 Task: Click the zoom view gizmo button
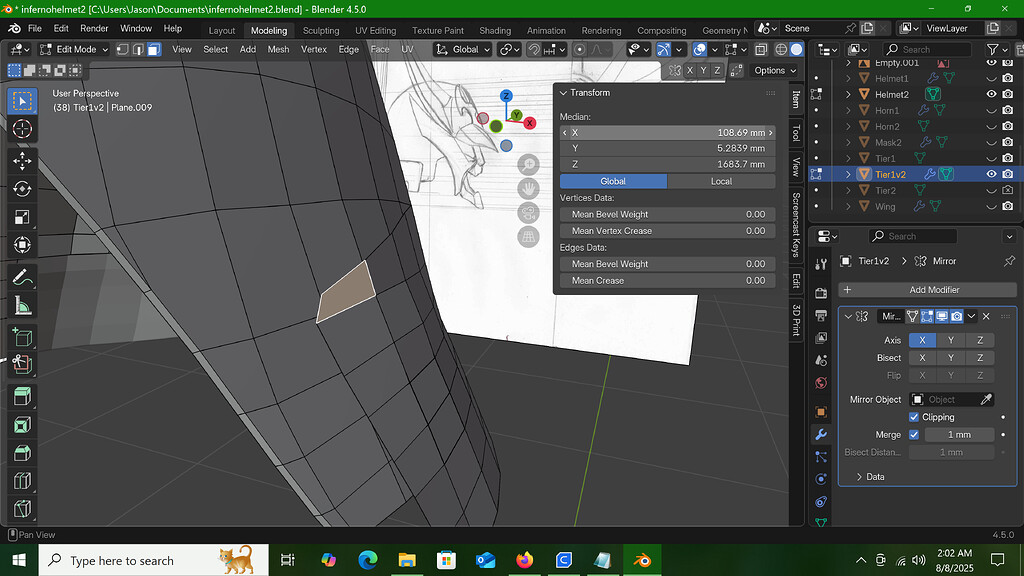point(528,165)
